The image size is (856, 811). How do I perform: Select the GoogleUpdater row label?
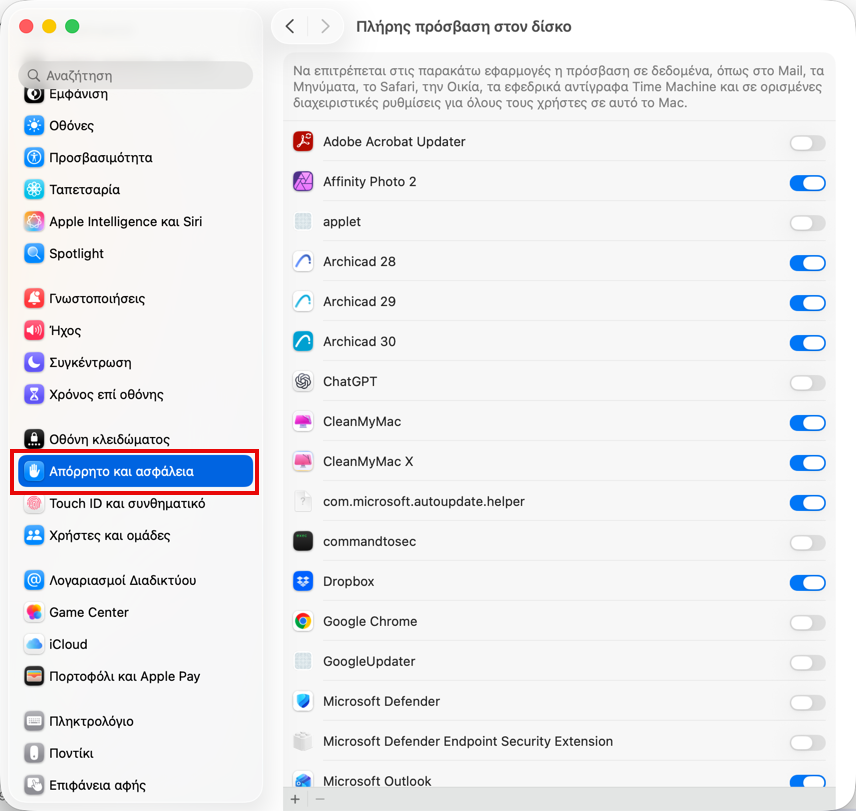(369, 661)
